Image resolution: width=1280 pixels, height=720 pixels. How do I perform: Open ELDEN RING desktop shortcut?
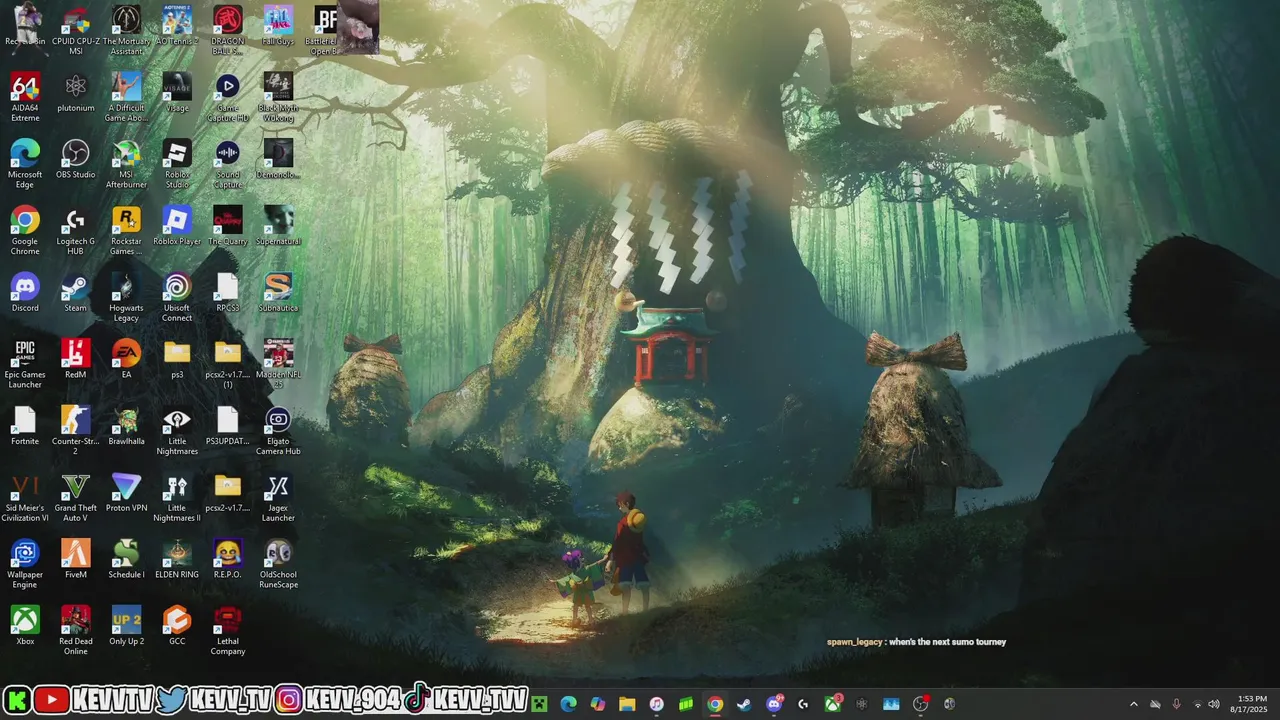(x=177, y=559)
